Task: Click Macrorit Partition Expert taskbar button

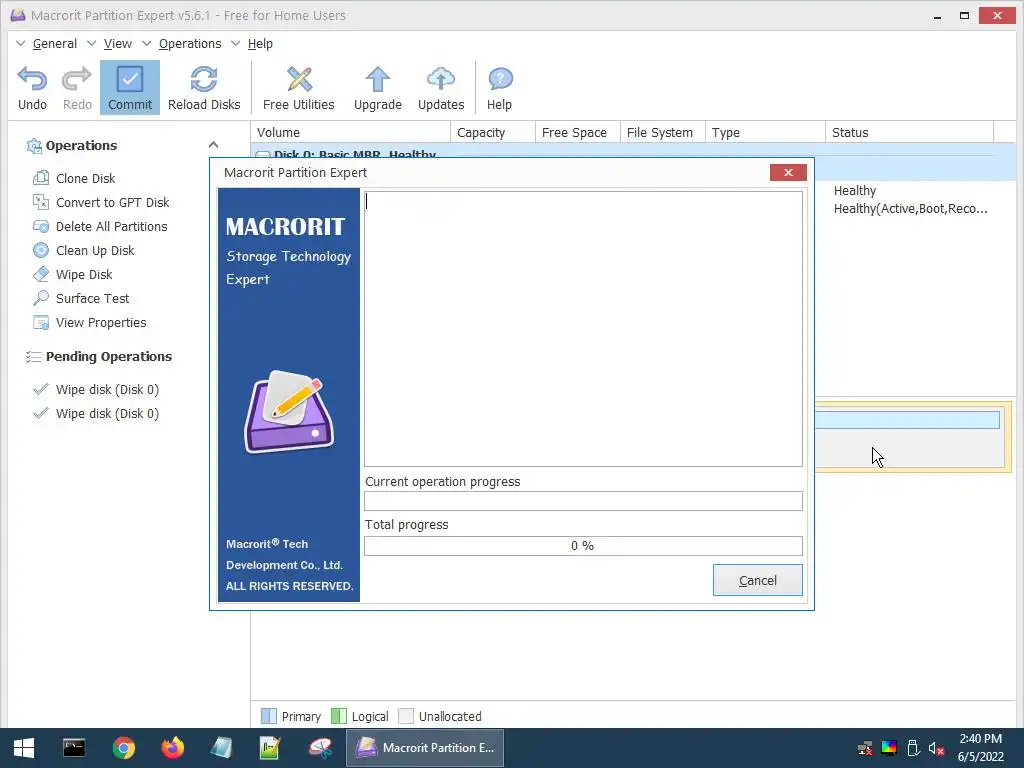Action: (424, 748)
